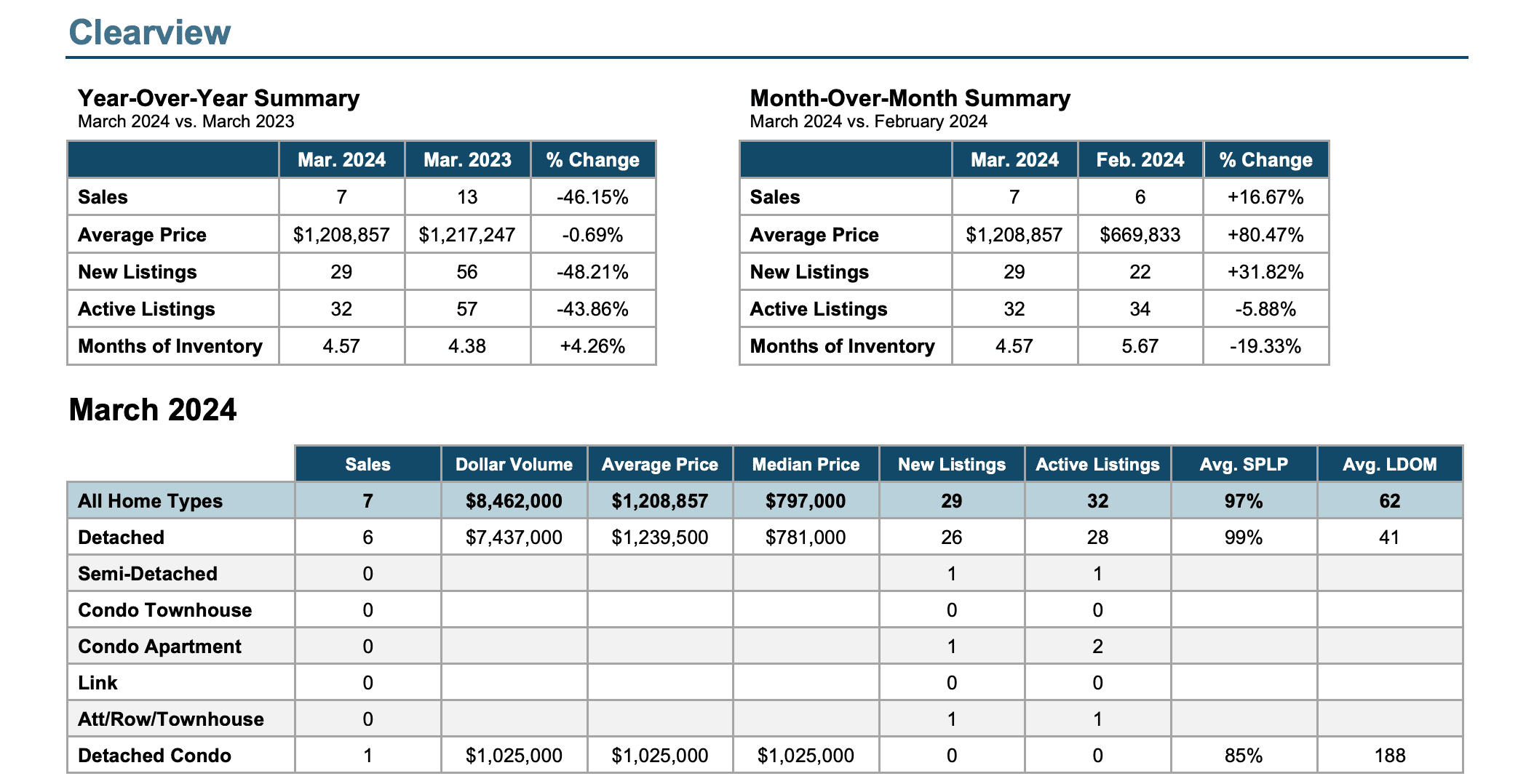Click 'March 2024 vs. February 2024' subtitle

(x=868, y=121)
